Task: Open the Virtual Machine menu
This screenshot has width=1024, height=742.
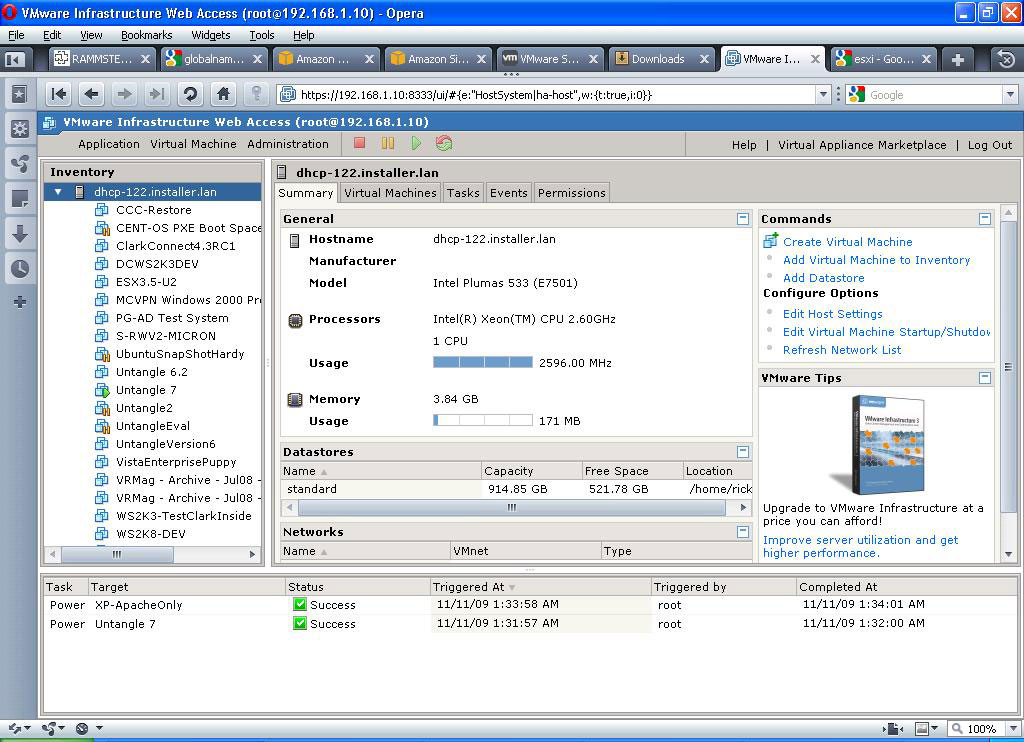Action: (x=193, y=144)
